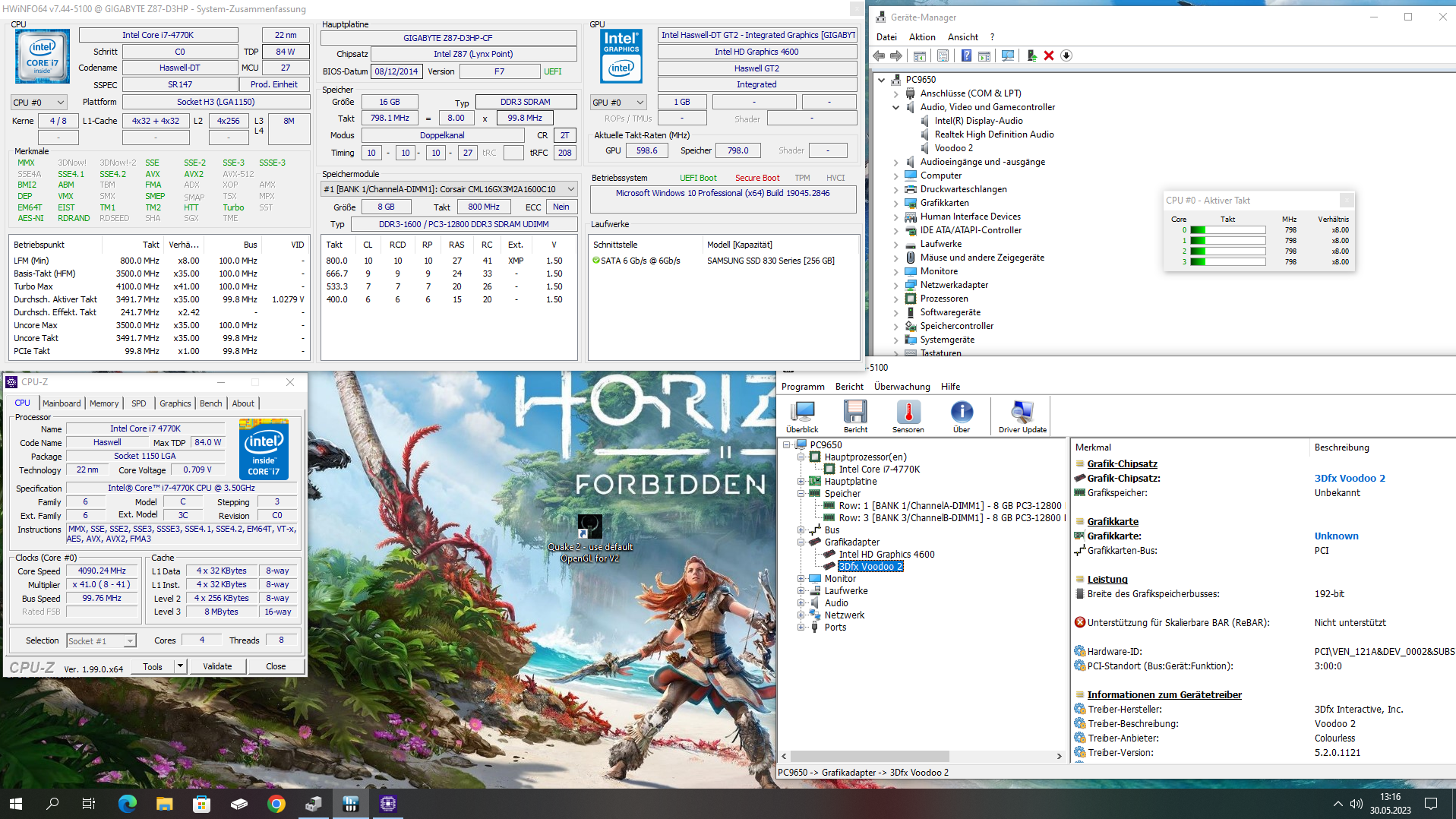Click the Über info icon
1456x819 pixels.
pos(962,416)
